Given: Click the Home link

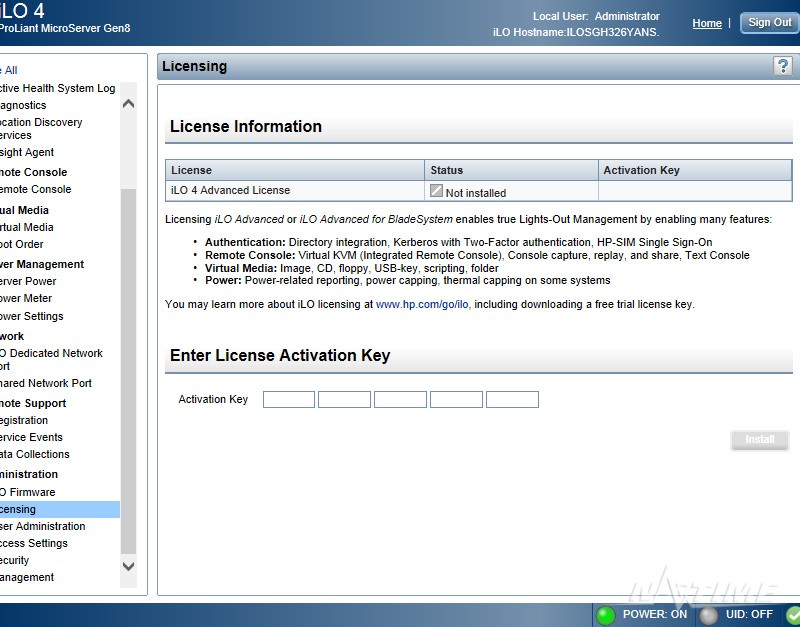Looking at the screenshot, I should point(707,23).
